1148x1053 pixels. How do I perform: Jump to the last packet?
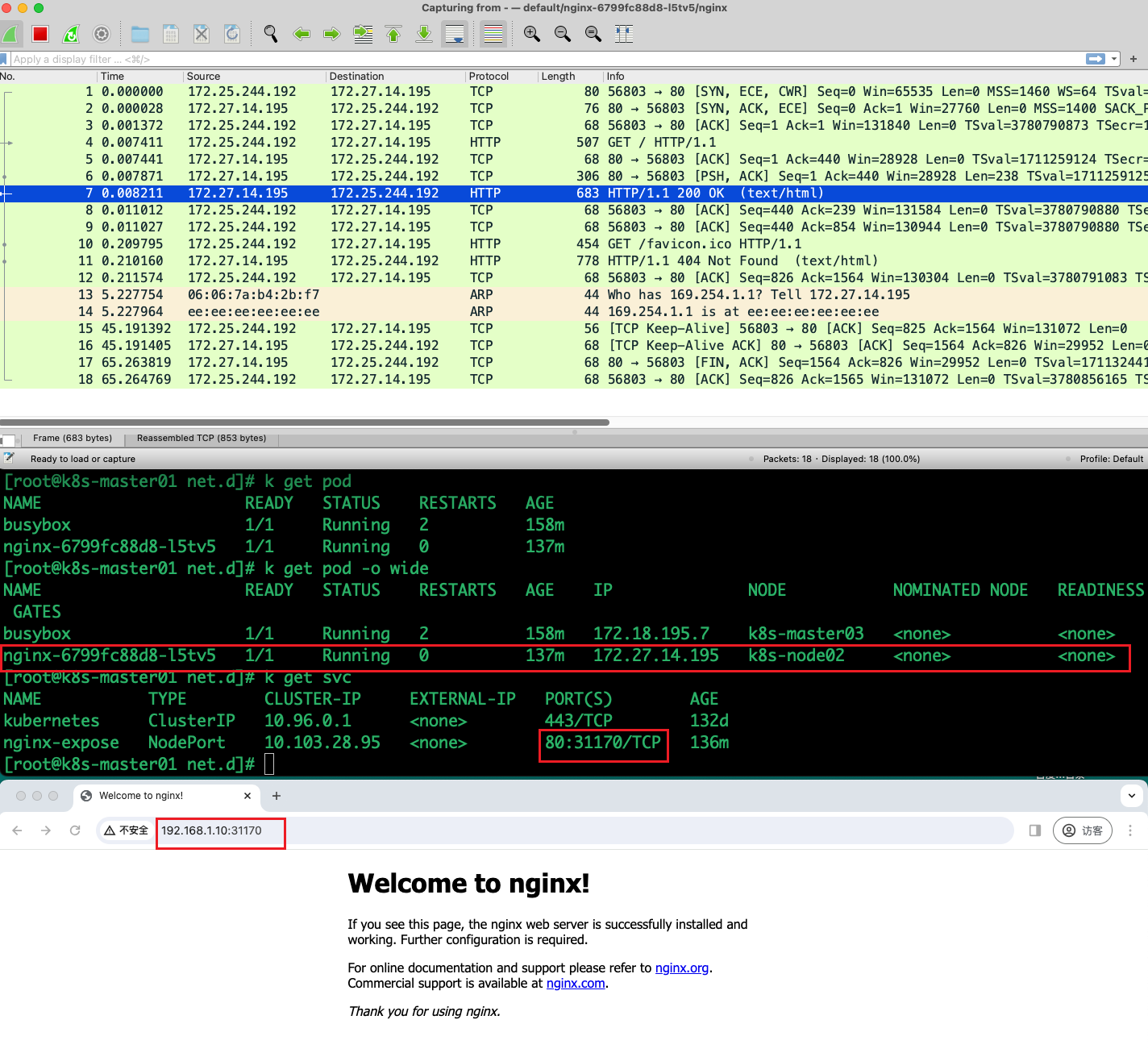pos(424,34)
